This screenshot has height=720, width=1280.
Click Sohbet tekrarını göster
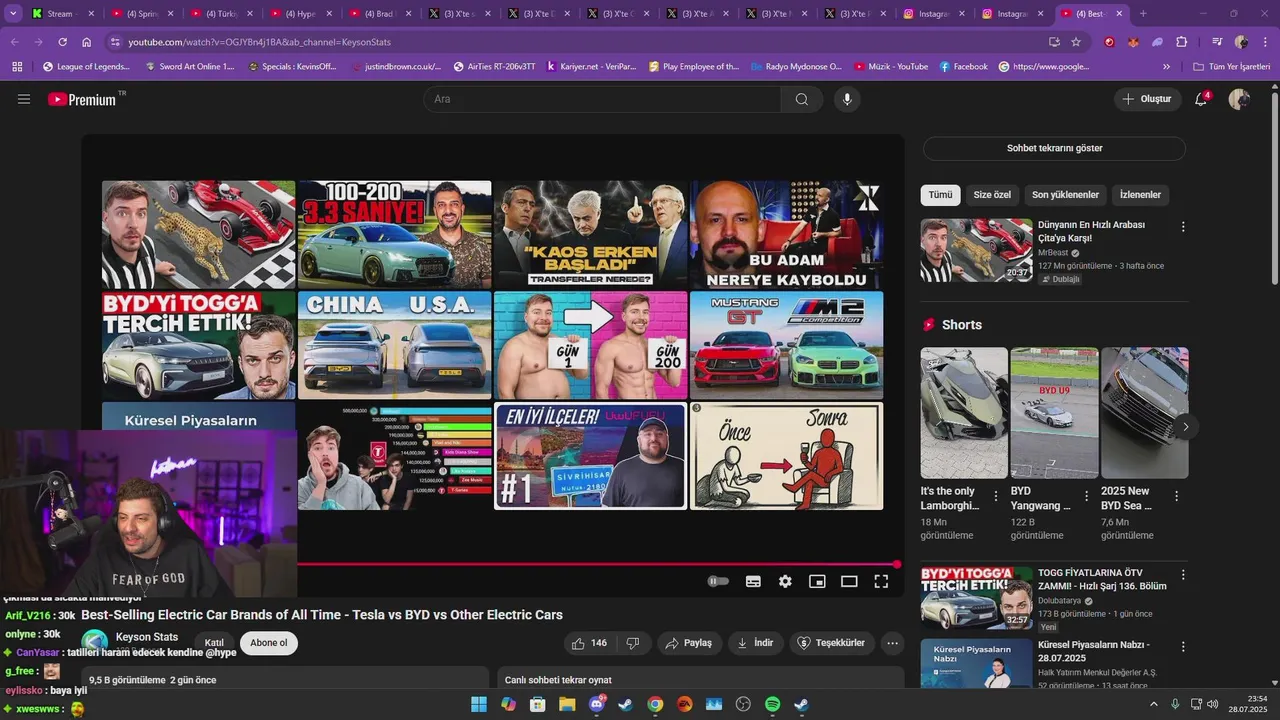[x=1054, y=148]
